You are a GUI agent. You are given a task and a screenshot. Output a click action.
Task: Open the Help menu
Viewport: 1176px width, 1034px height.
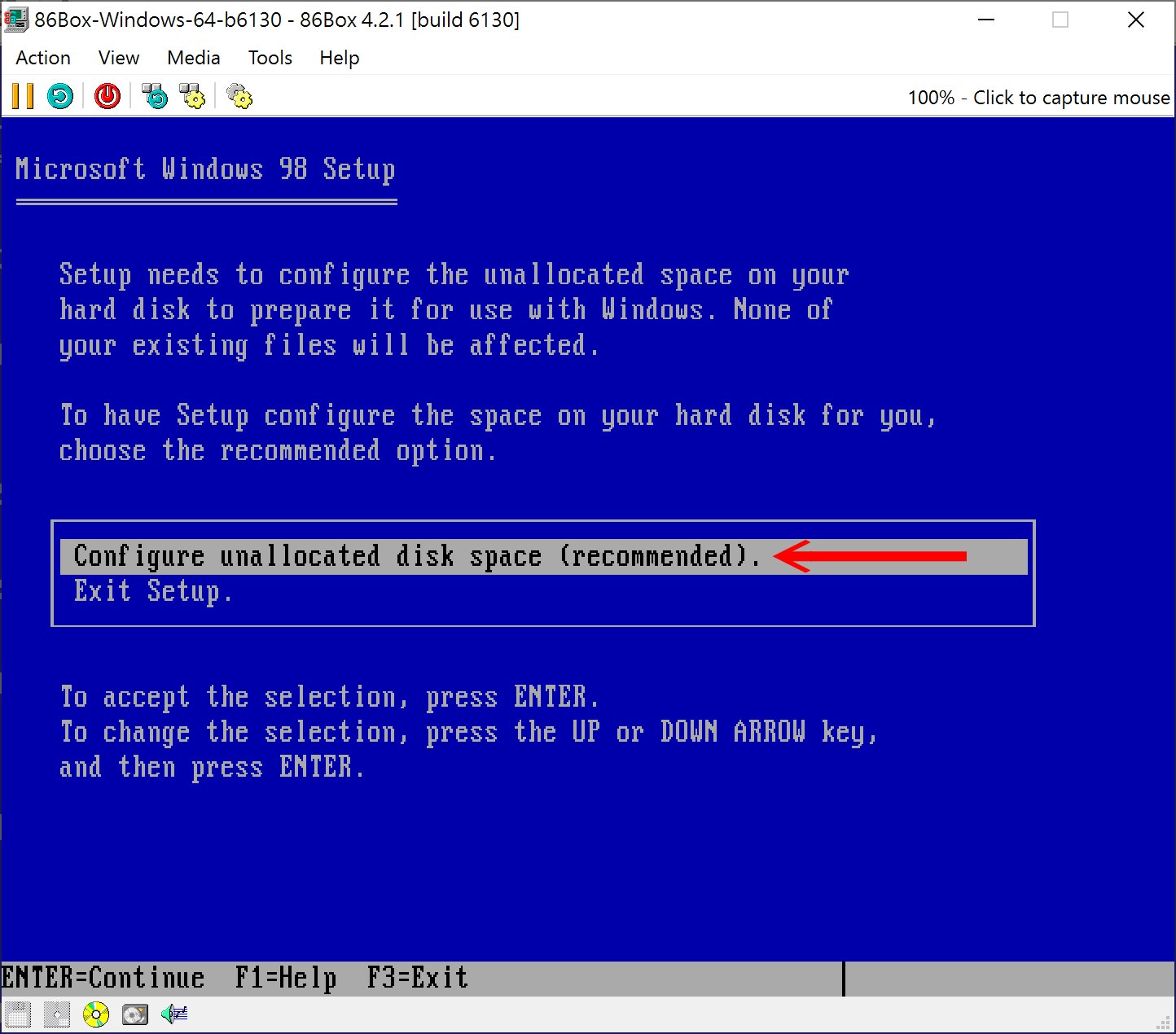point(340,58)
